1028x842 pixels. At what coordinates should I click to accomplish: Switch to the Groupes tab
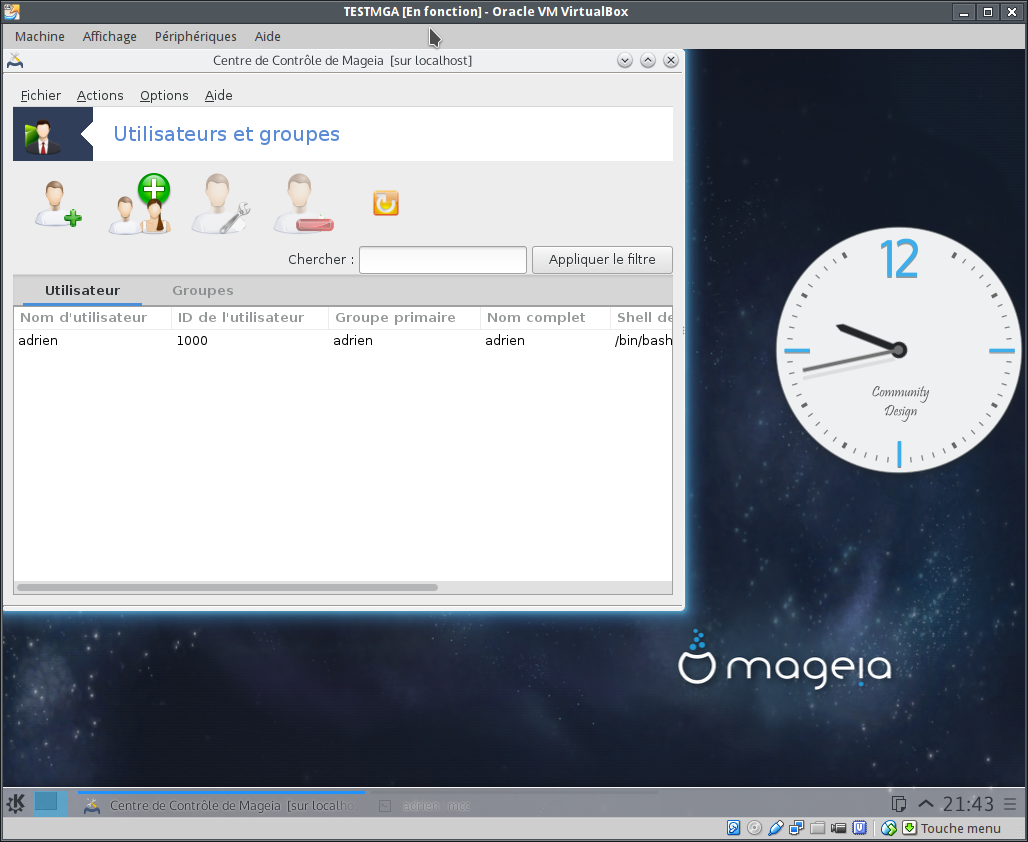[x=203, y=291]
